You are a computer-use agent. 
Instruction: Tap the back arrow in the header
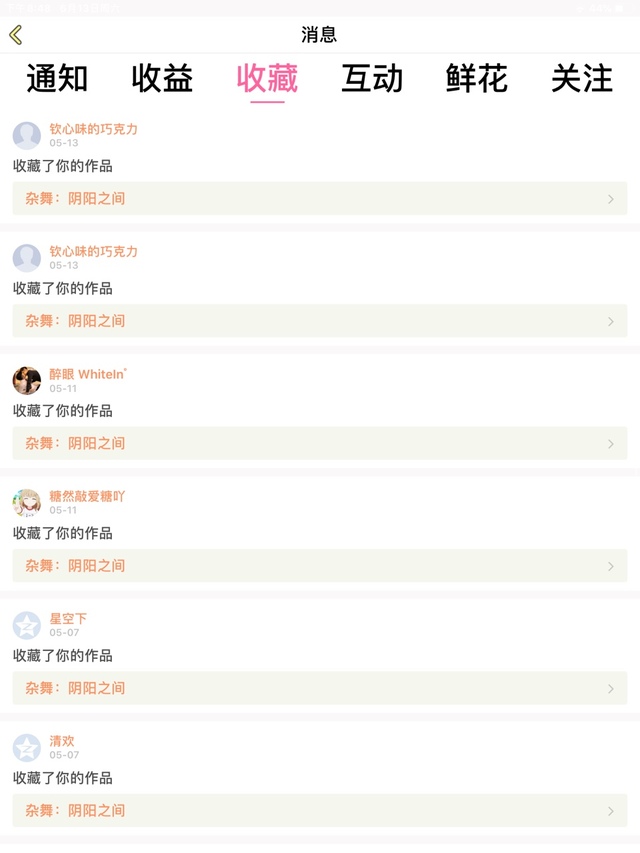pyautogui.click(x=16, y=35)
